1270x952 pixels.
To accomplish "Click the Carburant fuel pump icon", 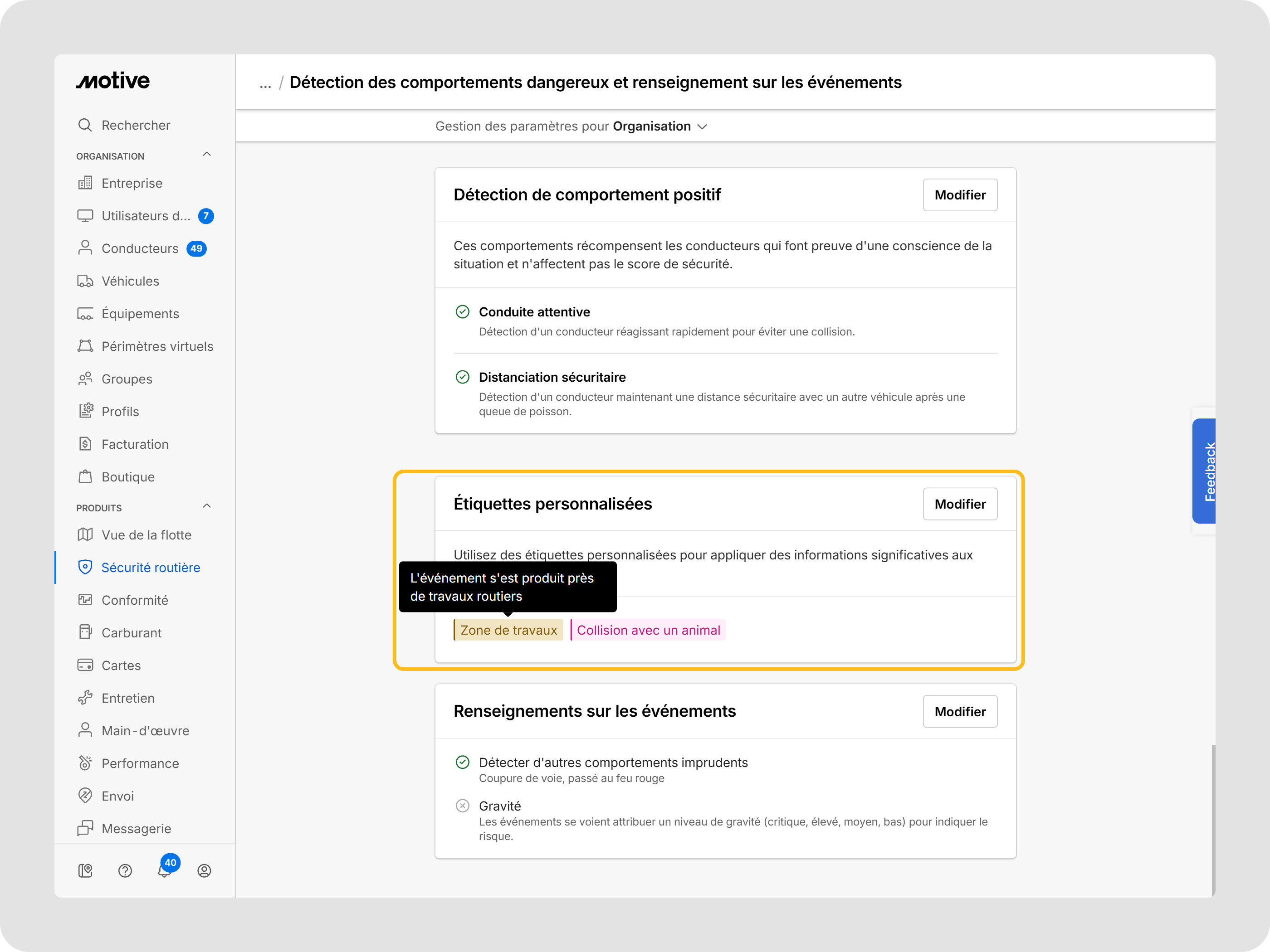I will [85, 632].
